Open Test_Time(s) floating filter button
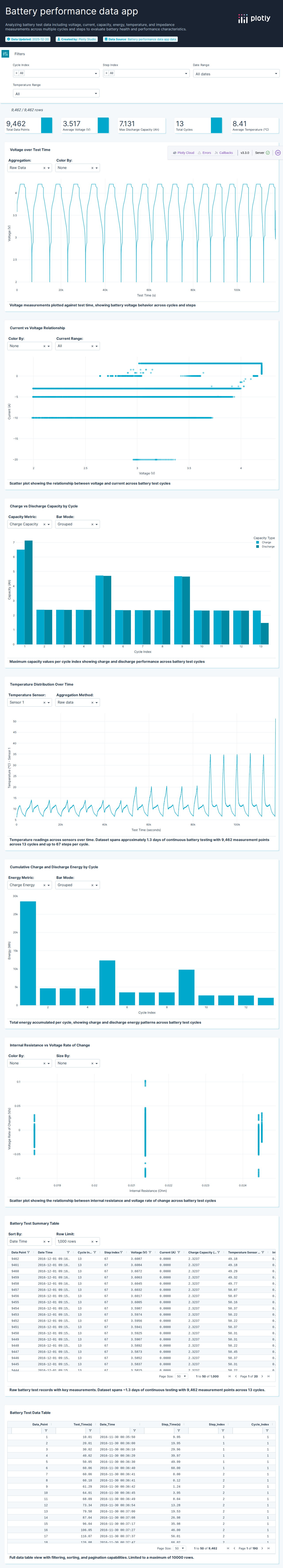The height and width of the screenshot is (1568, 283). tap(90, 1431)
